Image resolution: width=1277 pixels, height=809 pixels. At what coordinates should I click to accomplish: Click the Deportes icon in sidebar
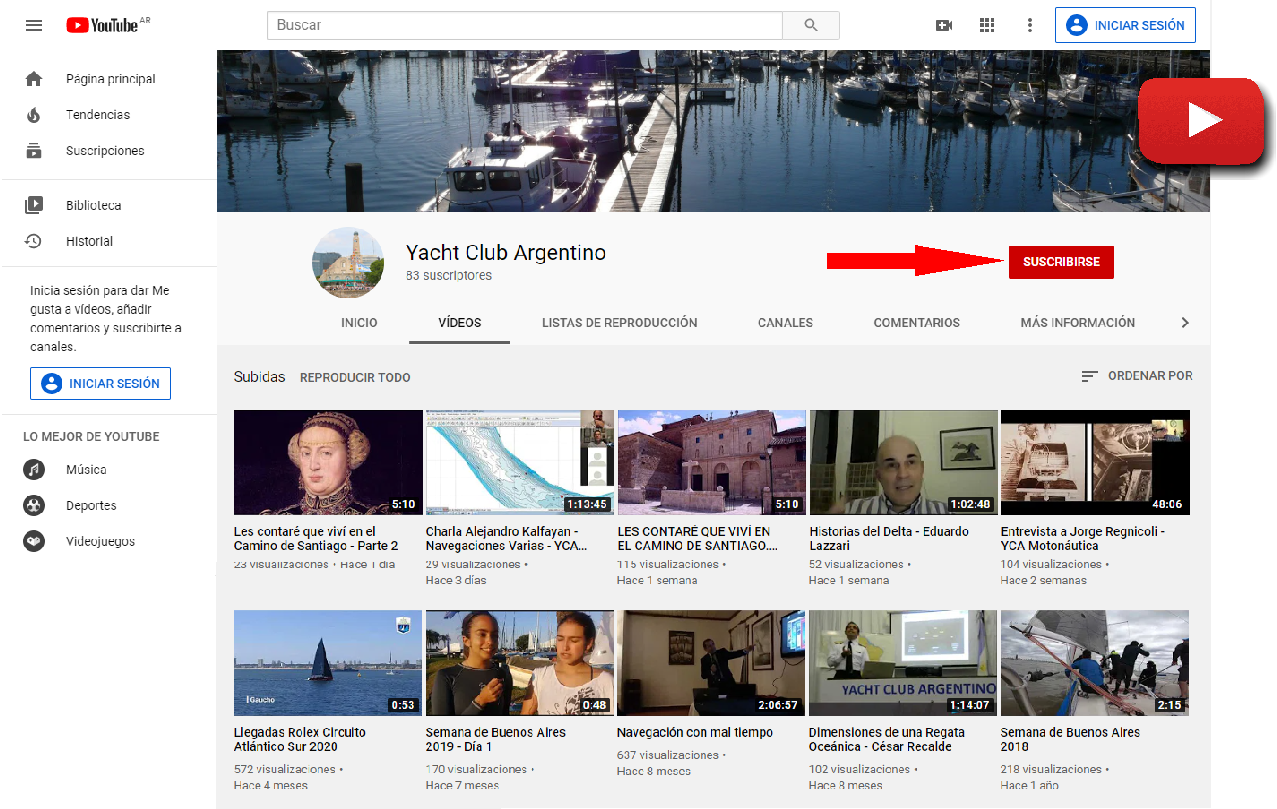click(x=34, y=506)
